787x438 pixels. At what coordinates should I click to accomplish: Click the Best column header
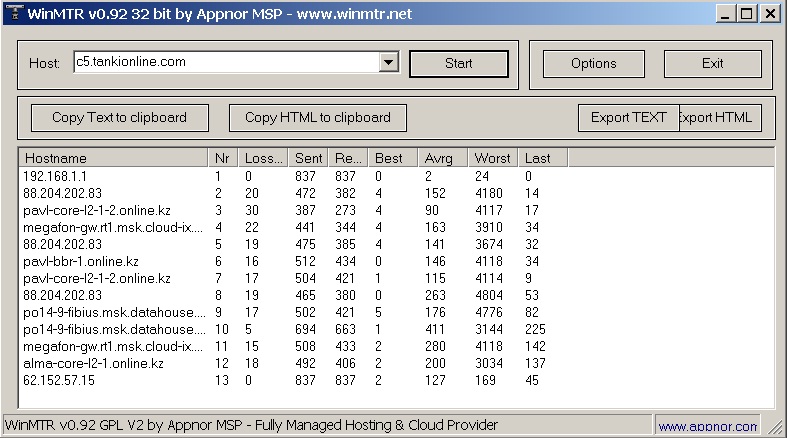pos(393,158)
